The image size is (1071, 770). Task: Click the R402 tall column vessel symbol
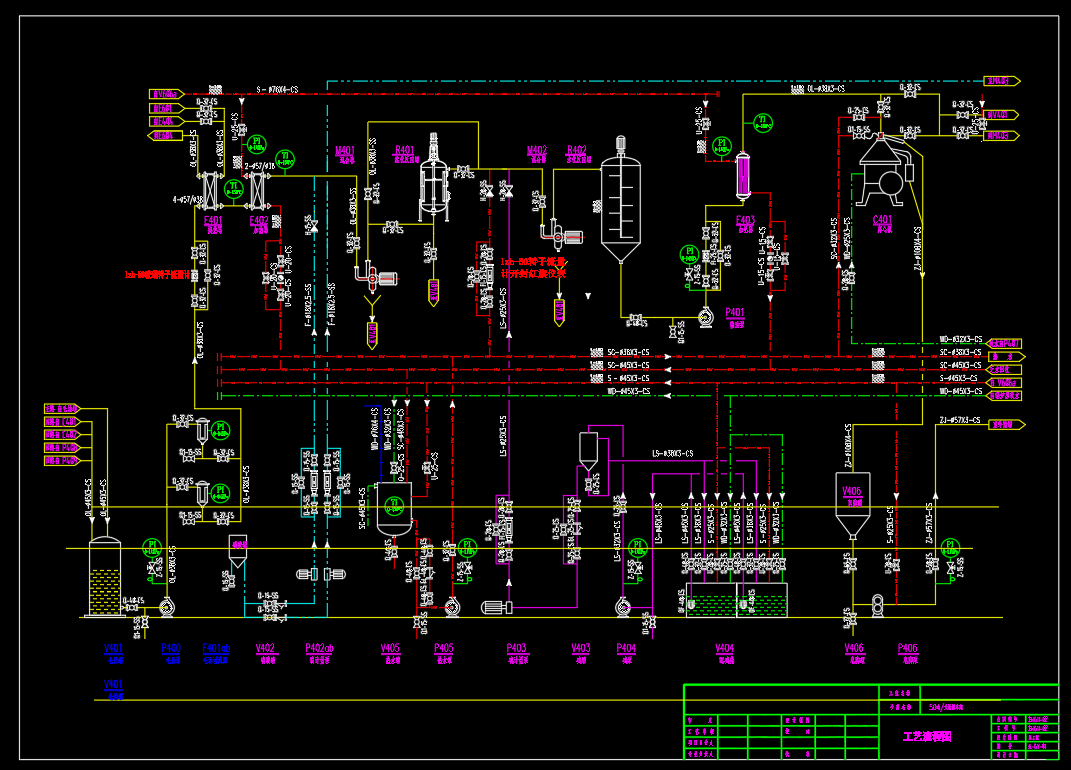(620, 200)
